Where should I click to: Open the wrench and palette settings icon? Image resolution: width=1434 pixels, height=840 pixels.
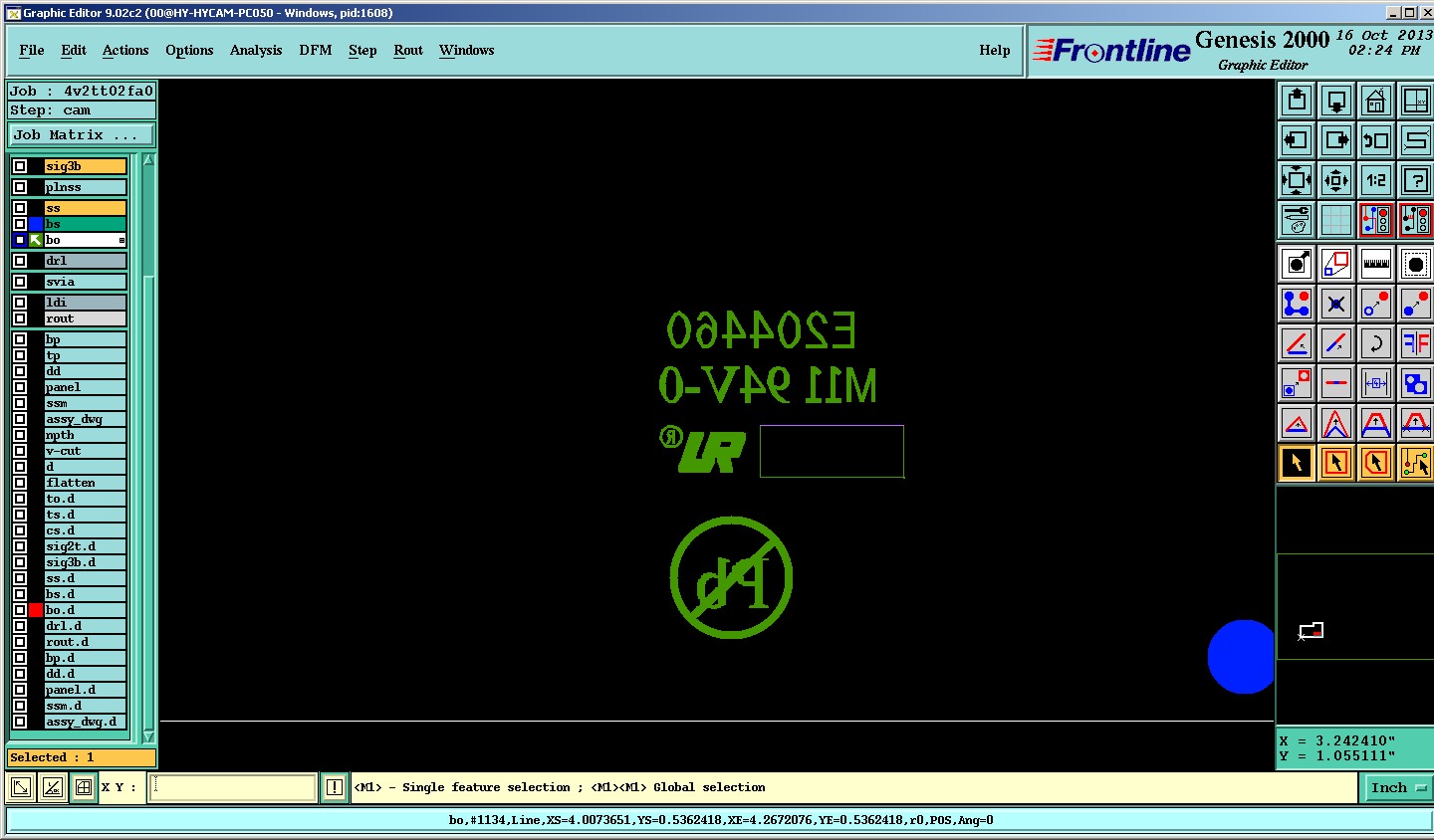click(1297, 220)
